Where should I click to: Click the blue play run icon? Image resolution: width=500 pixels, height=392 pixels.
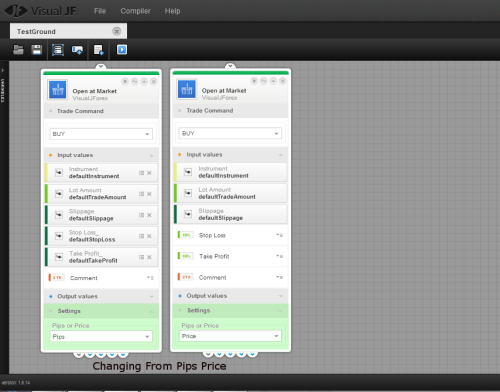[122, 50]
